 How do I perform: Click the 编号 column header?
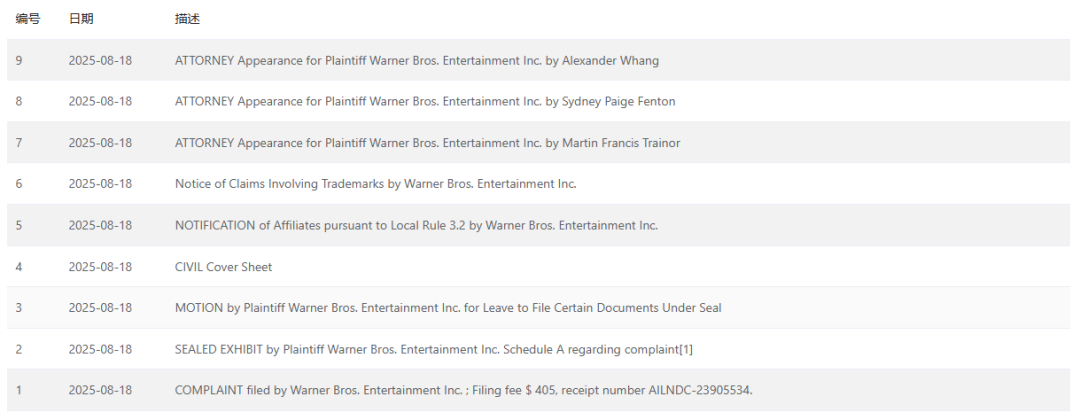pyautogui.click(x=27, y=20)
